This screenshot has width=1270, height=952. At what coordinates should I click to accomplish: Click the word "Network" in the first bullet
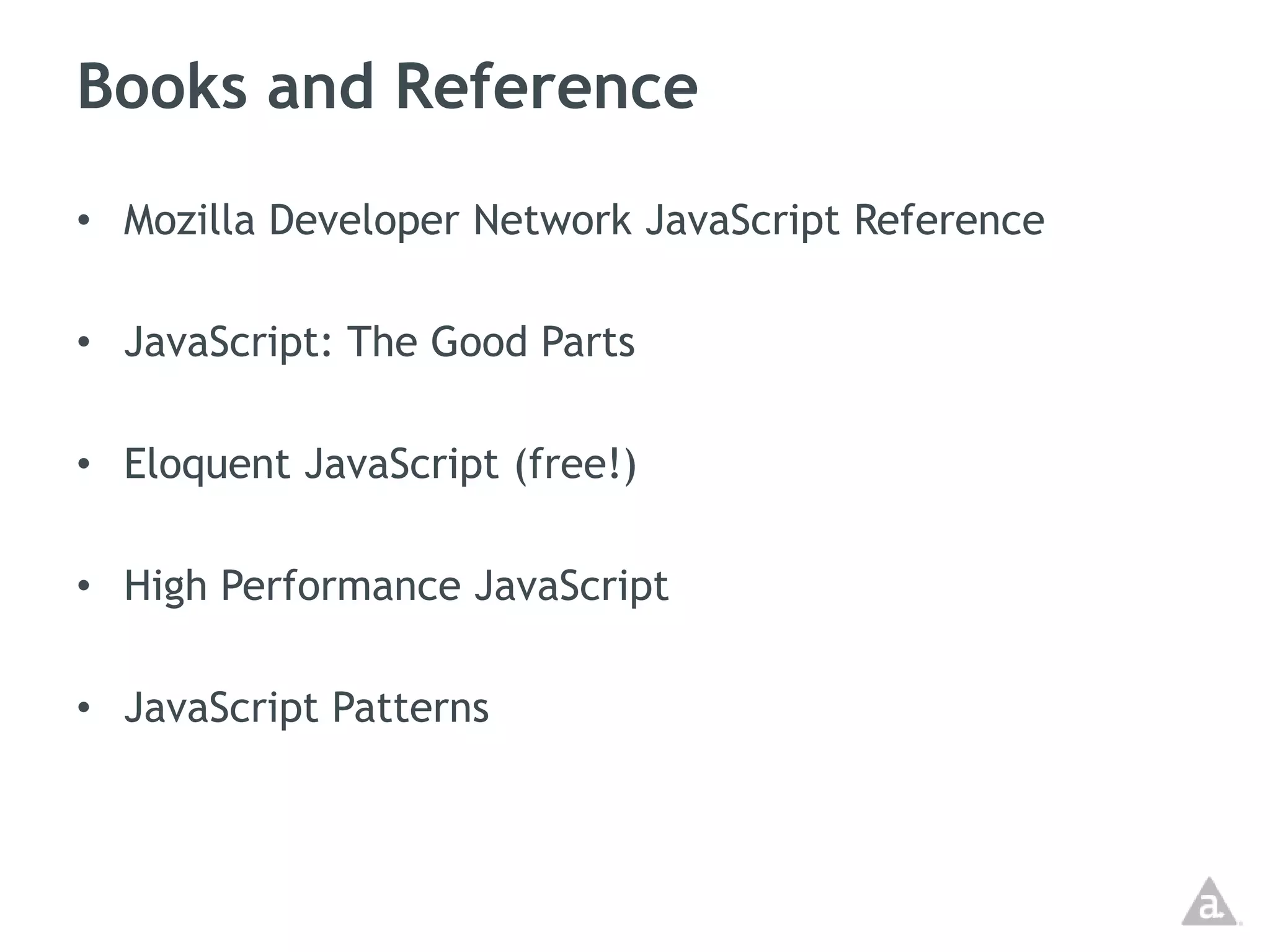pos(552,221)
